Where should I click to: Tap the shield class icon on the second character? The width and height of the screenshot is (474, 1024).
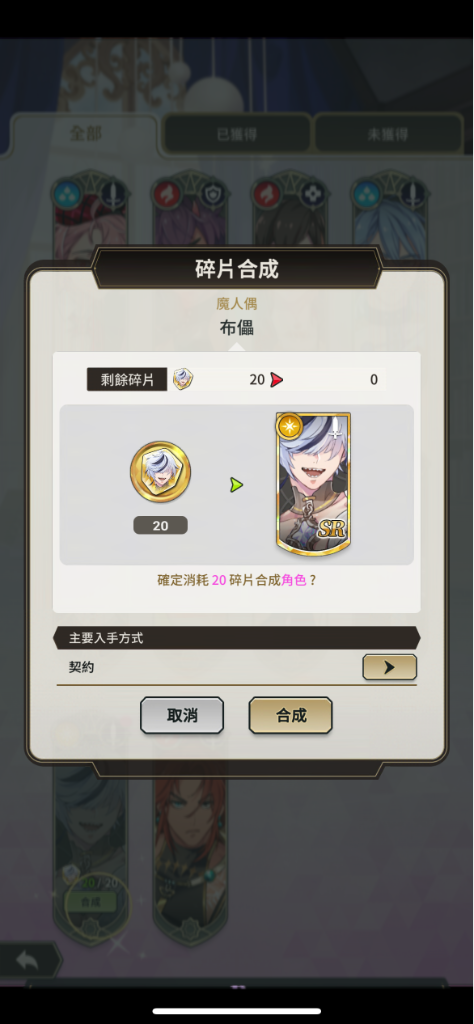[213, 194]
